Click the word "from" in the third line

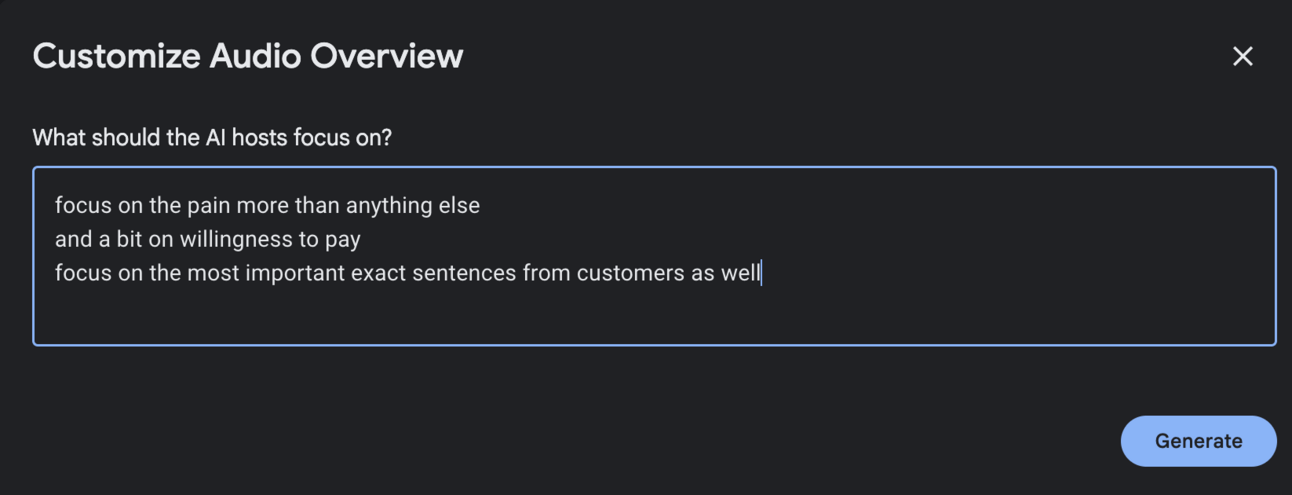click(547, 272)
